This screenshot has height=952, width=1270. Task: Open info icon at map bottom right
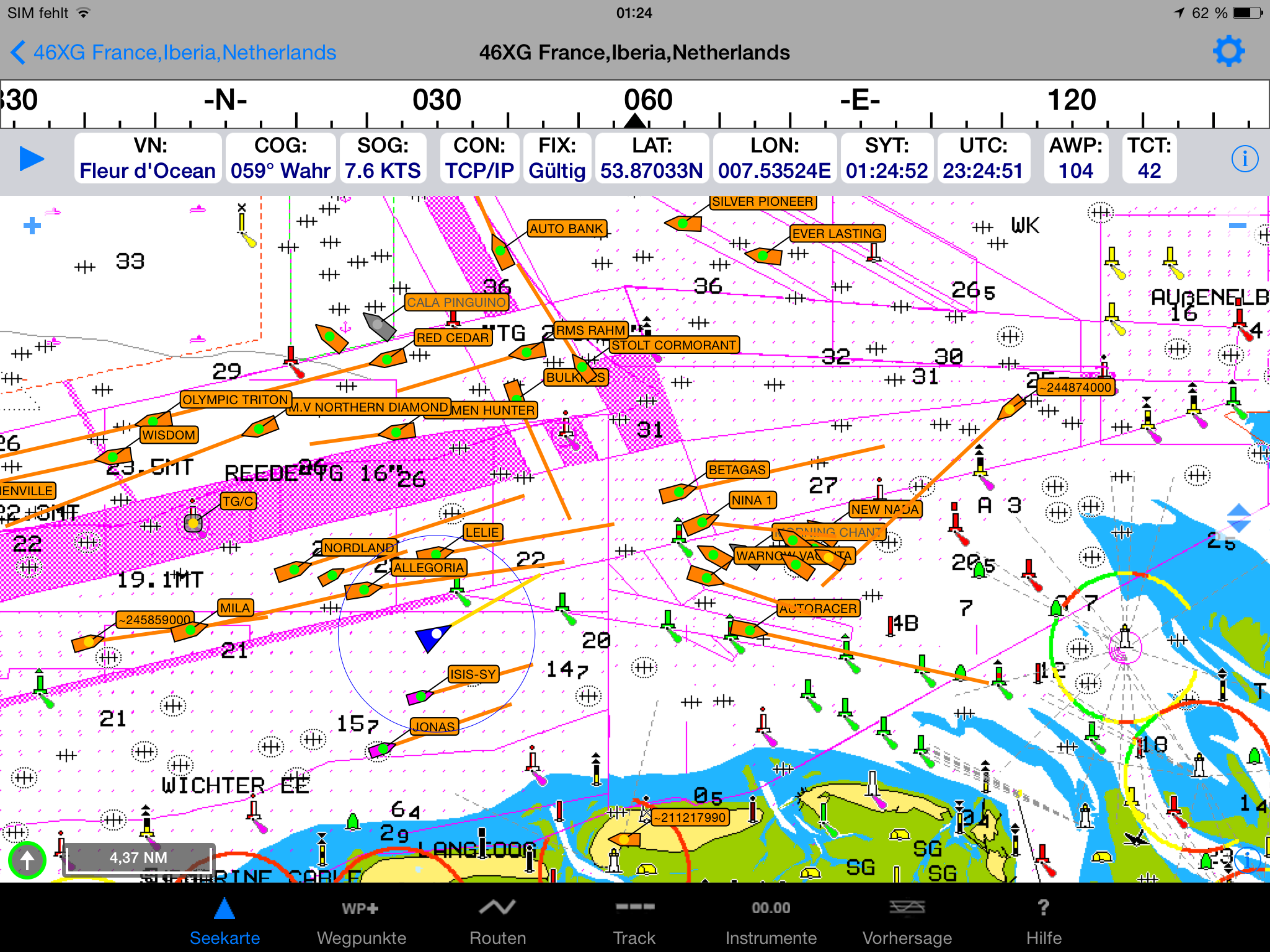1246,860
